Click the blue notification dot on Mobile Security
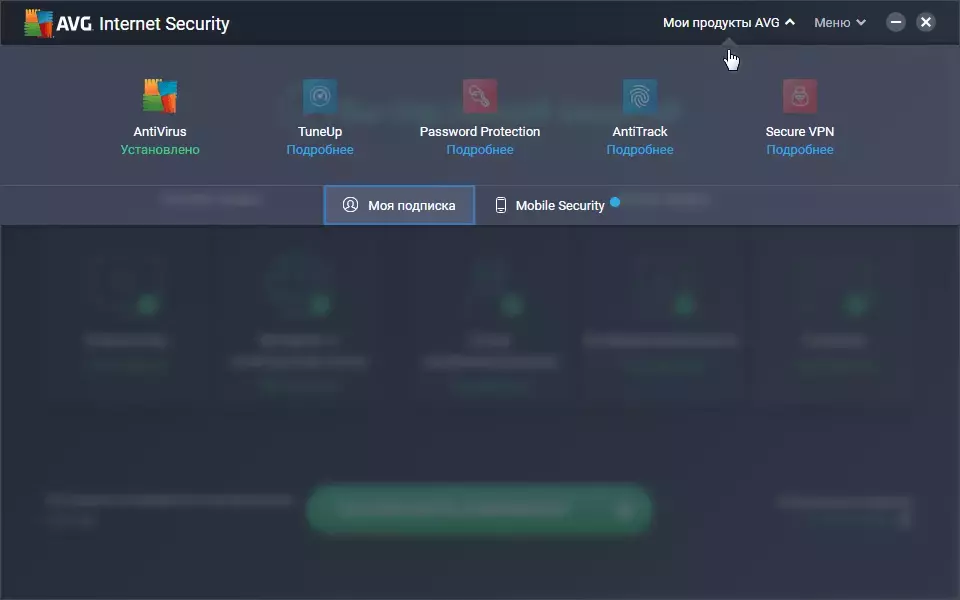This screenshot has height=600, width=960. point(615,202)
